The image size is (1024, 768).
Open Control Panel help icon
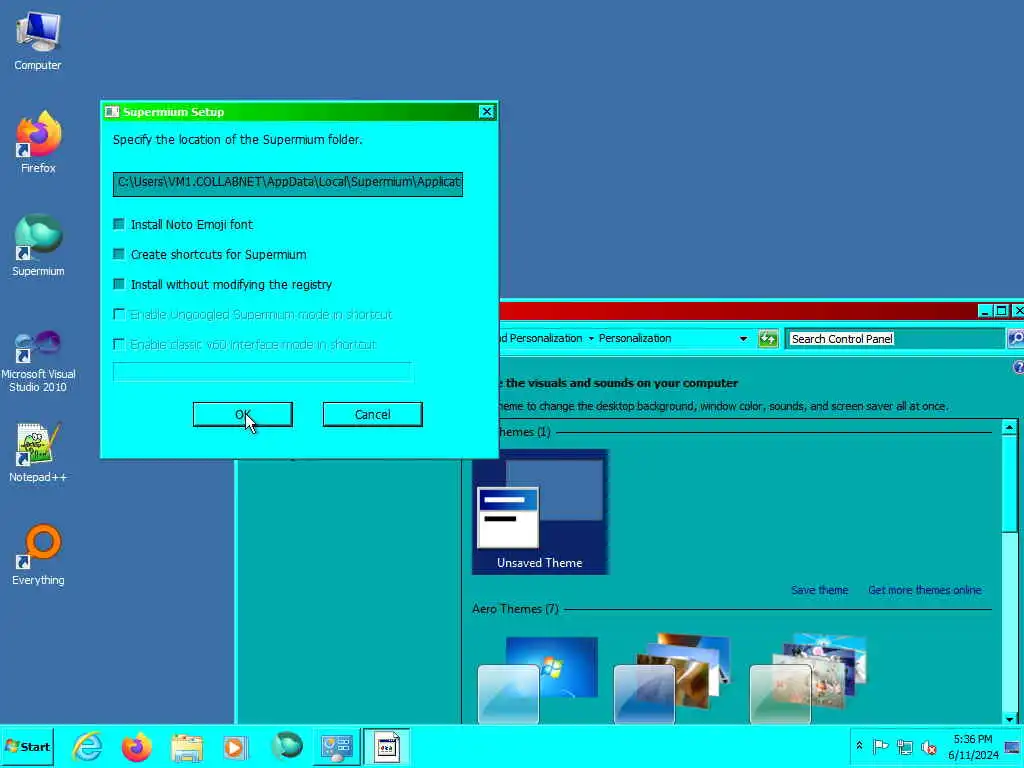tap(1019, 367)
